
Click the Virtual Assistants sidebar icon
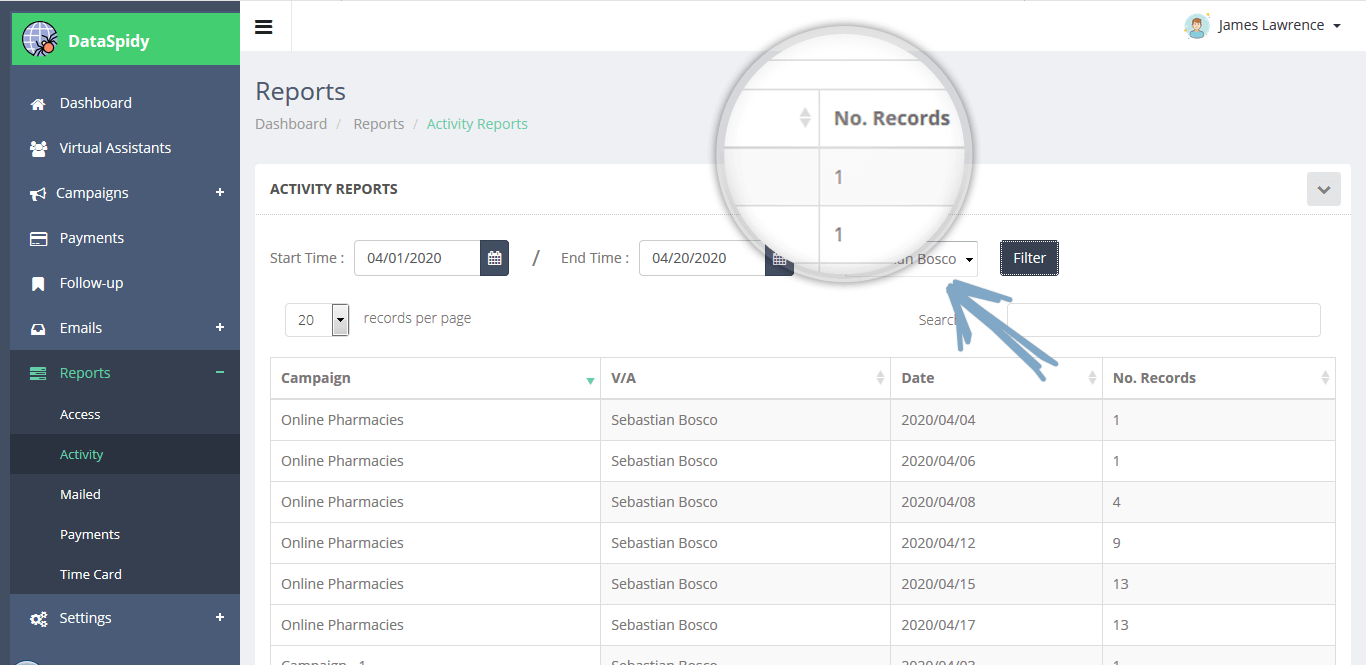[38, 148]
